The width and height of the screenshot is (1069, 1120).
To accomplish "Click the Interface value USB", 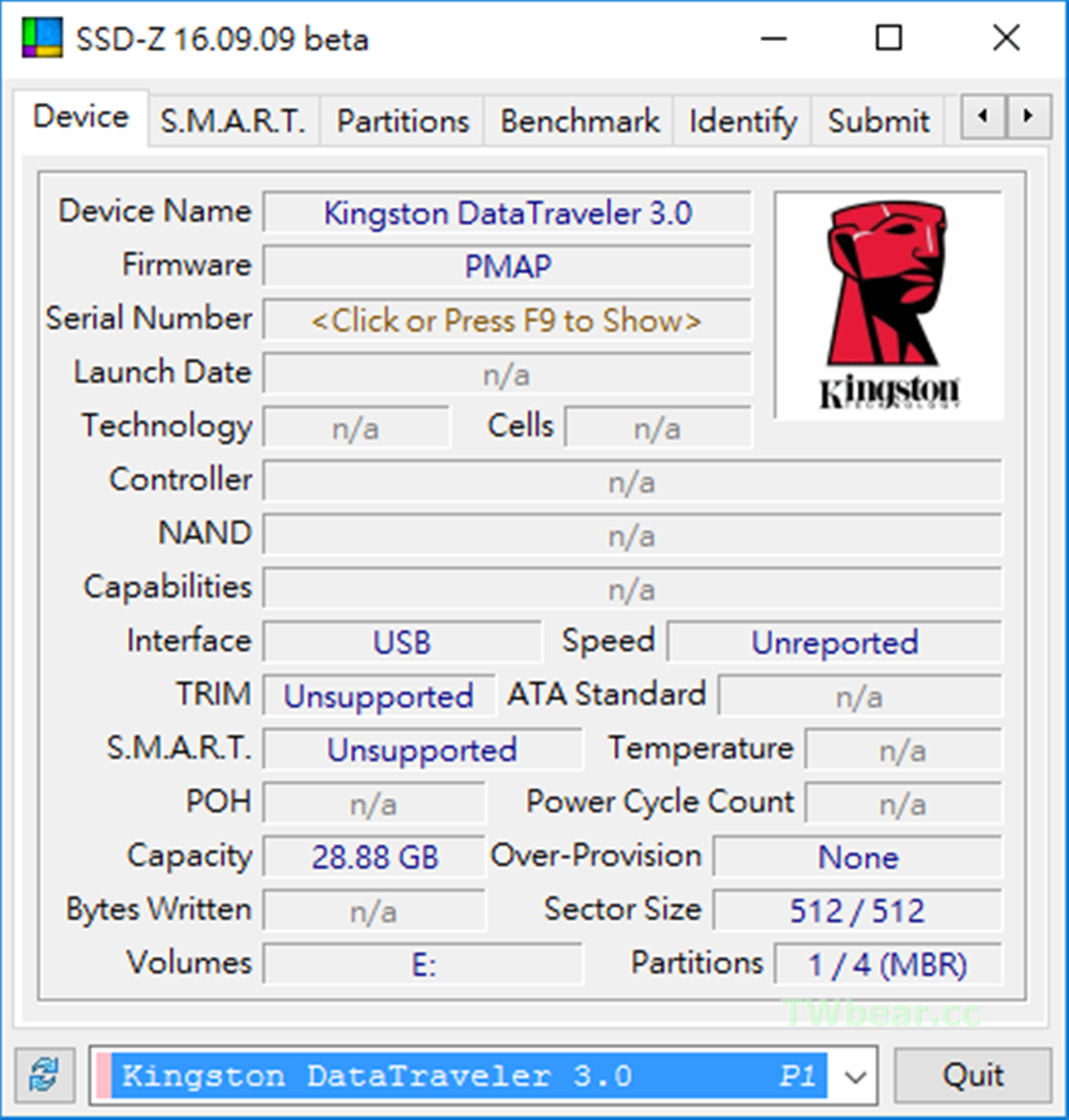I will pos(402,642).
